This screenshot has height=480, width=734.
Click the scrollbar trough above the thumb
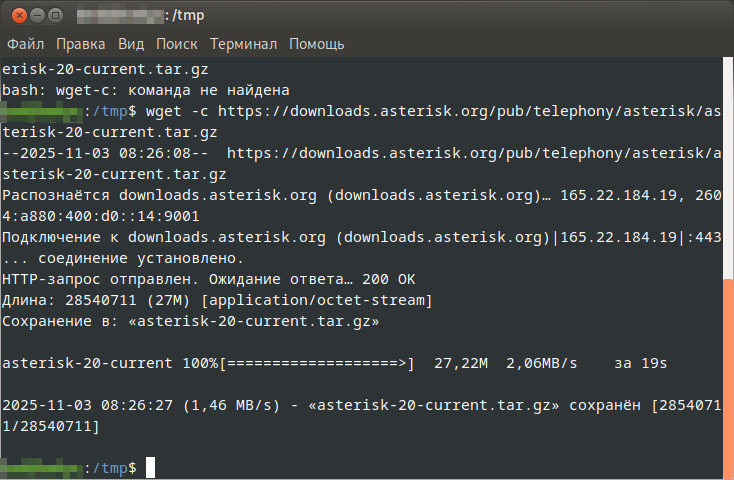click(x=727, y=170)
